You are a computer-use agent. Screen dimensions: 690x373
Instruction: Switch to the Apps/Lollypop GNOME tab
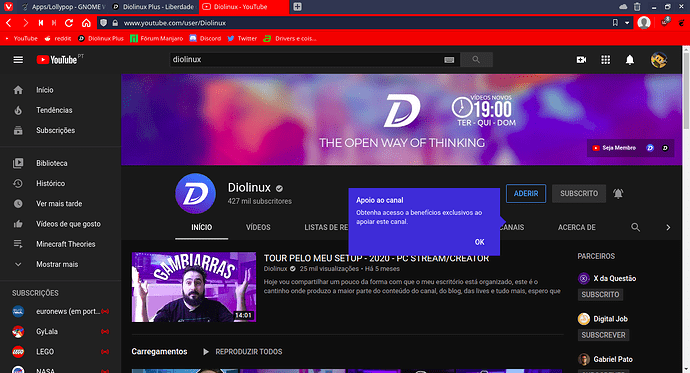63,7
